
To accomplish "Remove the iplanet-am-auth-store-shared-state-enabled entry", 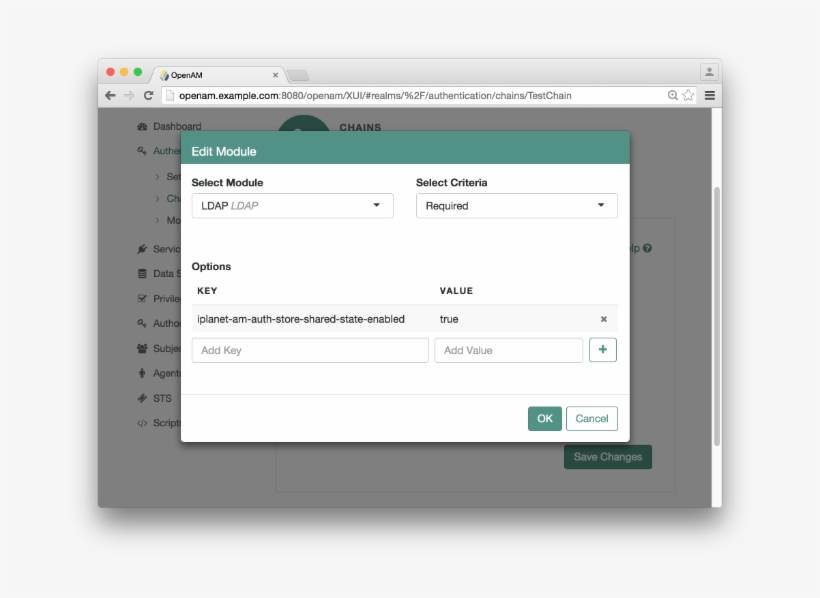I will point(603,319).
